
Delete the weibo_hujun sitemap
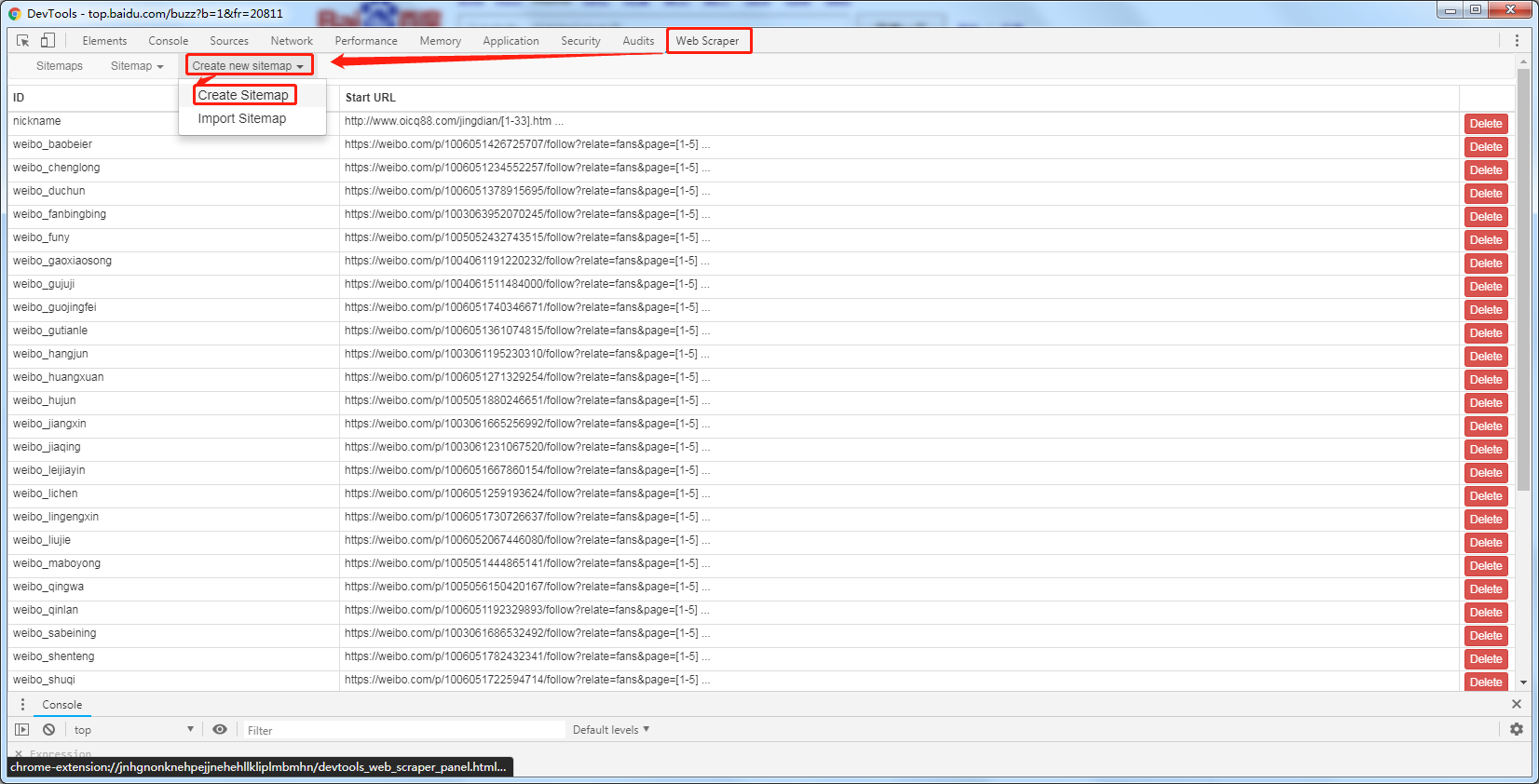coord(1486,403)
